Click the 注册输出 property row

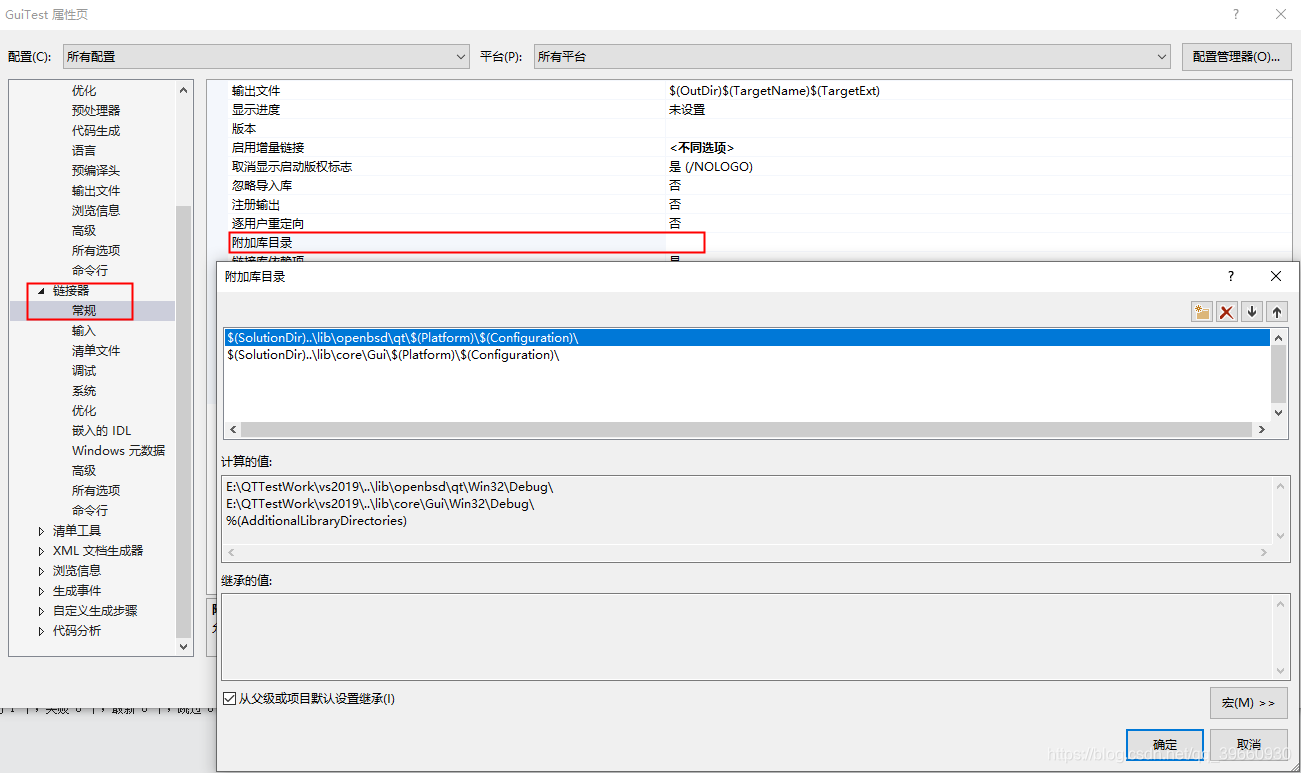coord(760,205)
